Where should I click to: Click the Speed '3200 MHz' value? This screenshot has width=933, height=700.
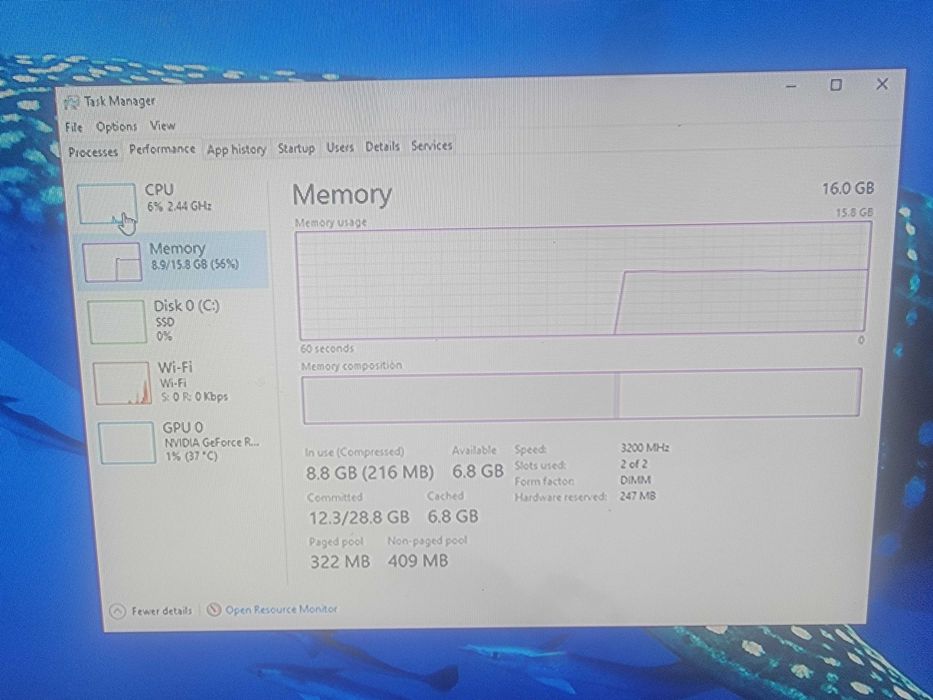point(645,448)
